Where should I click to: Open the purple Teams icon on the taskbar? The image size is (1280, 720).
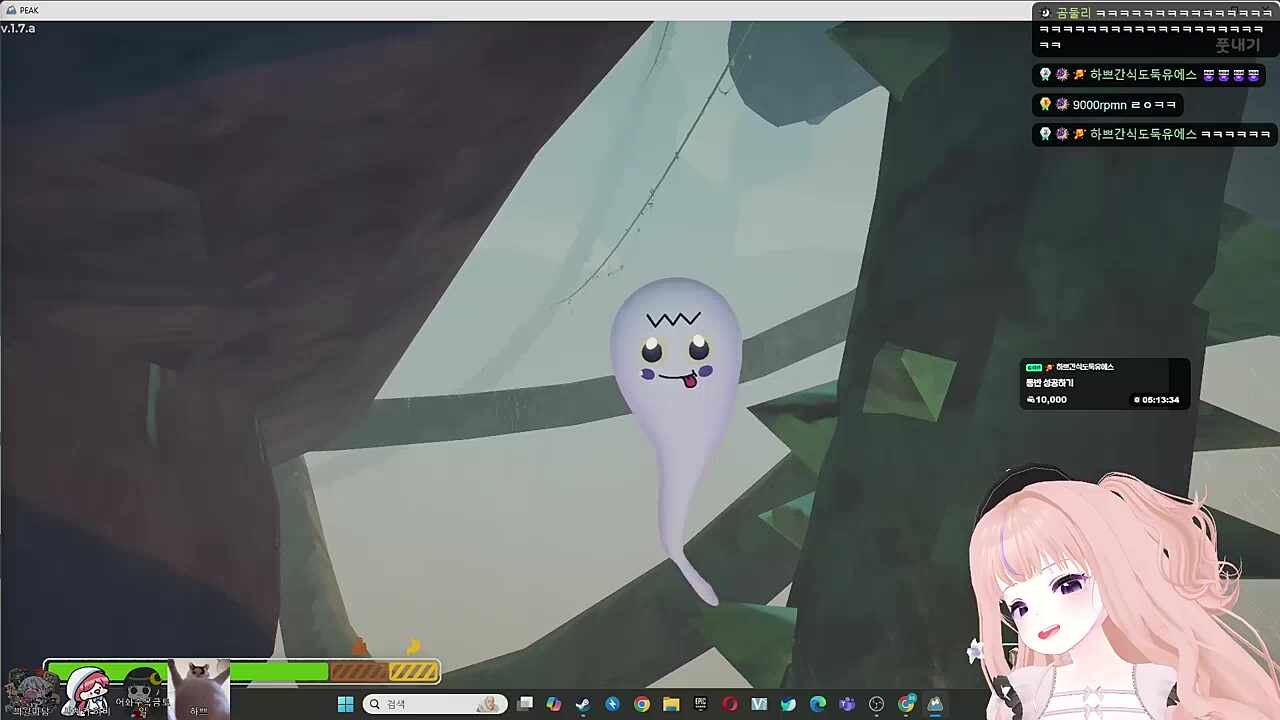click(x=848, y=704)
